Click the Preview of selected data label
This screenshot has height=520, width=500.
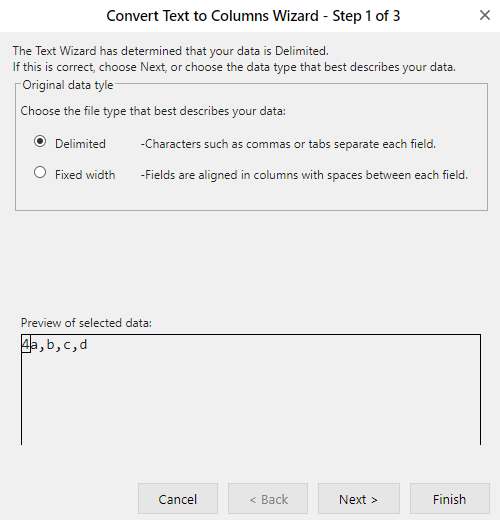(86, 323)
